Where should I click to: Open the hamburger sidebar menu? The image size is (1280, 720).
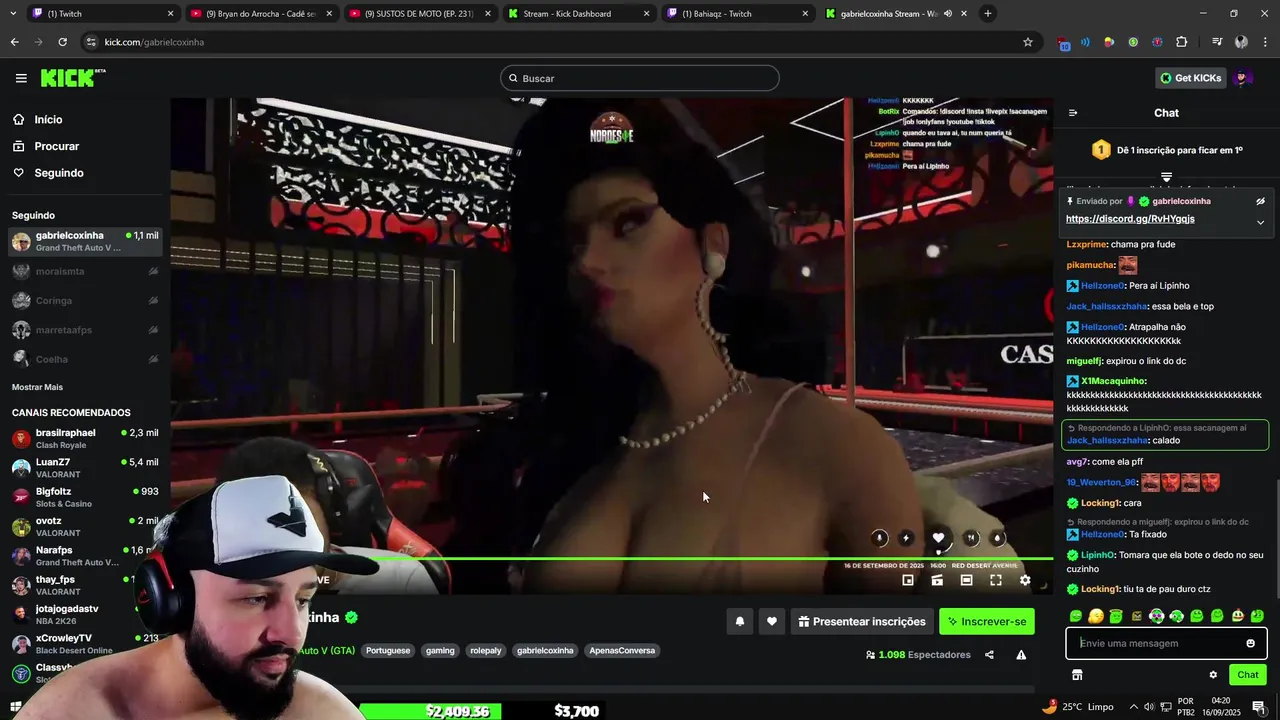[21, 78]
